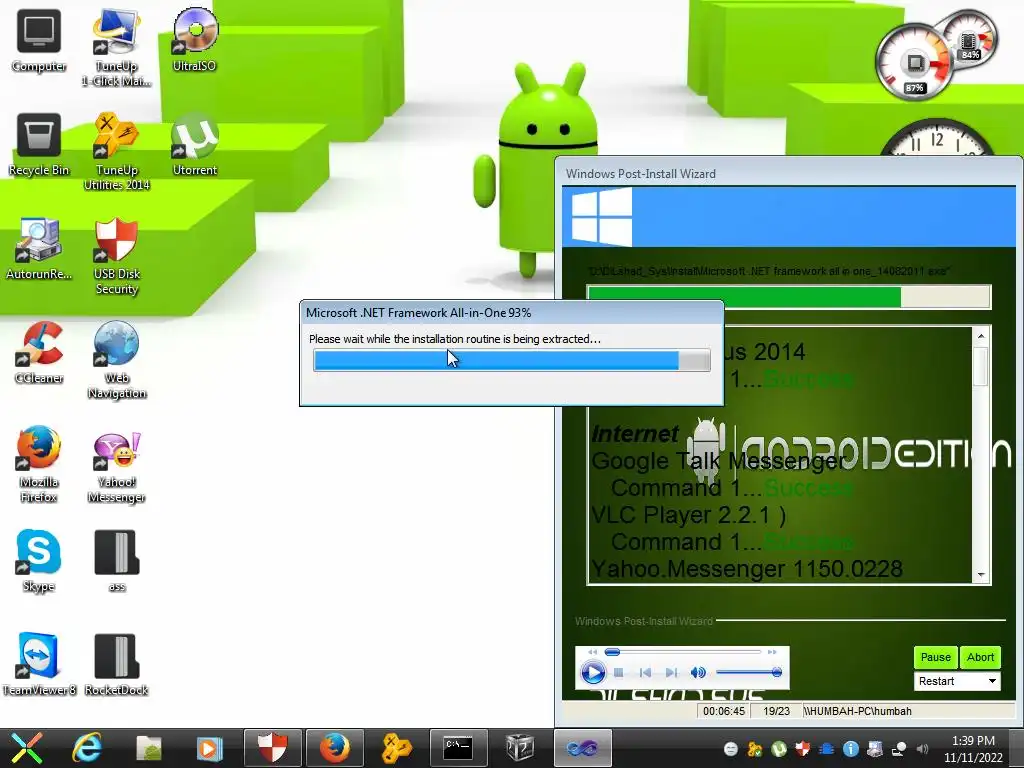Abort the post-install wizard
This screenshot has width=1024, height=768.
980,657
